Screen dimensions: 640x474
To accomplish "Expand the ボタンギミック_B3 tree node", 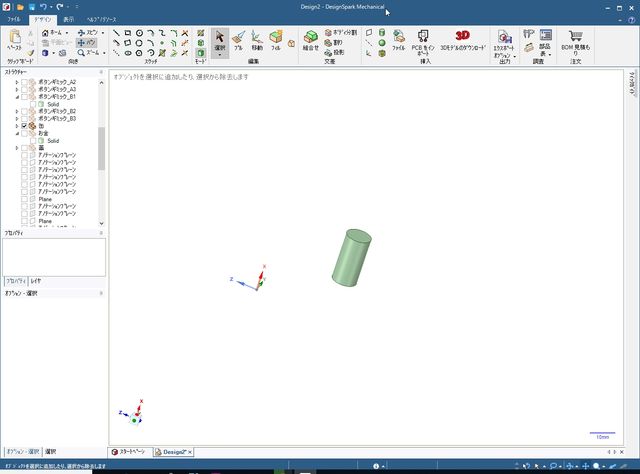I will pos(17,119).
